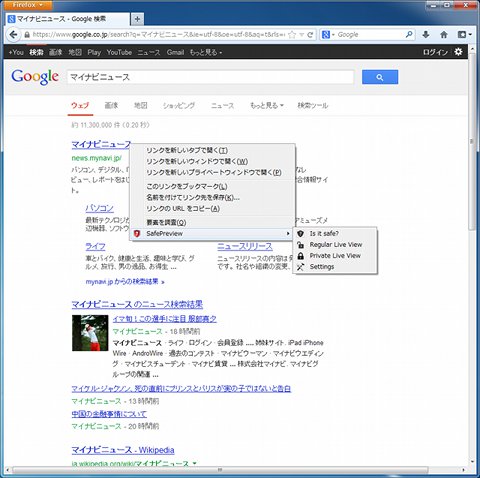Select 'Private Live View' submenu item
480x478 pixels.
pyautogui.click(x=335, y=256)
